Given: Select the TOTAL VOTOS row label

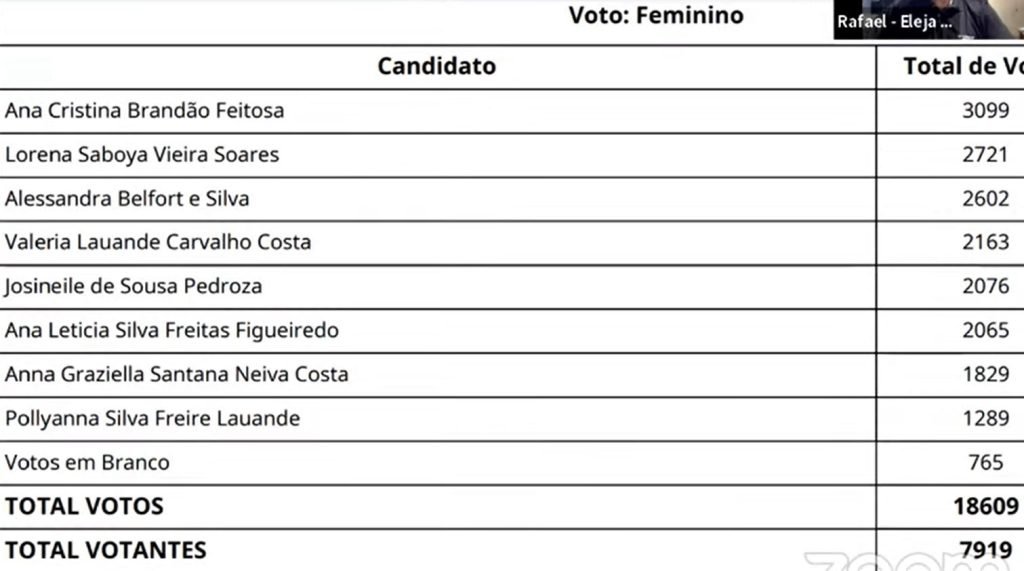Looking at the screenshot, I should point(84,506).
